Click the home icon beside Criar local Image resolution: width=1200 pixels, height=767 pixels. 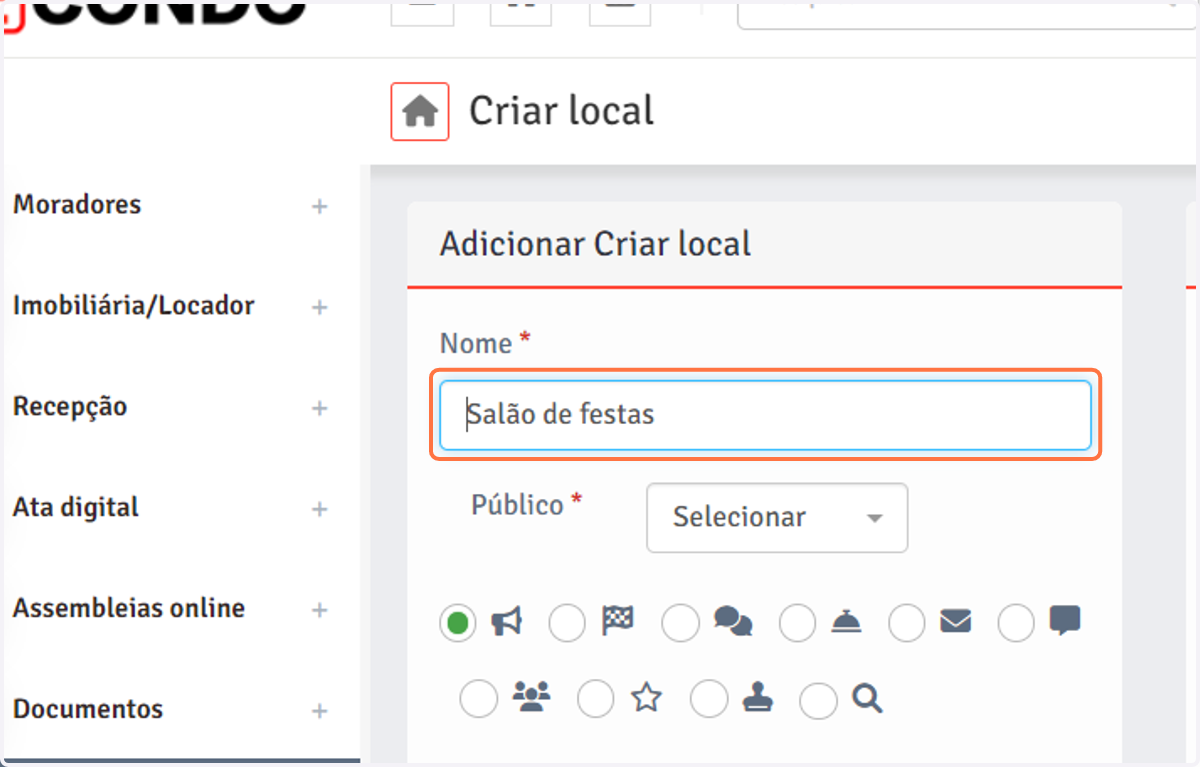[x=420, y=111]
